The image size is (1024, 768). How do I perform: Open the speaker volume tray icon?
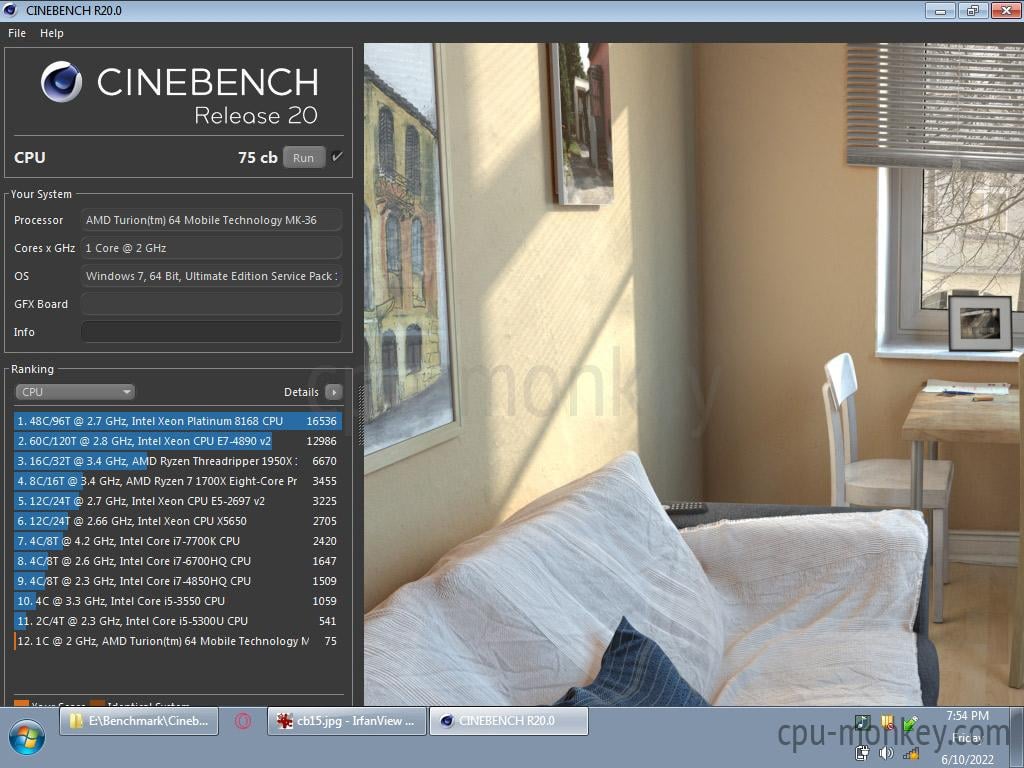886,753
